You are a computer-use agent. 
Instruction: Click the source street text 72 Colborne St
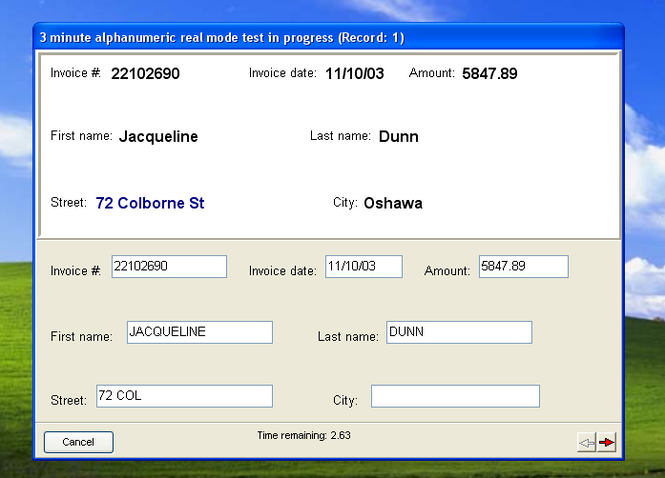(150, 203)
